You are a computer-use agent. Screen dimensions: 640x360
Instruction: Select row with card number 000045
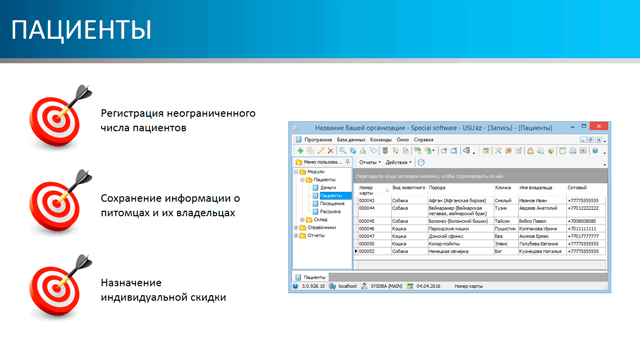tap(481, 221)
